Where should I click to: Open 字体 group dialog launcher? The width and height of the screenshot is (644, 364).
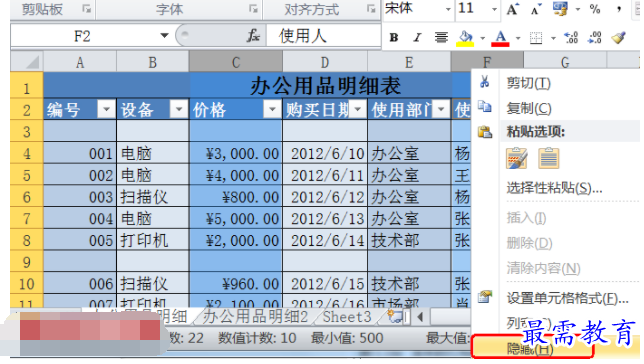click(x=253, y=9)
